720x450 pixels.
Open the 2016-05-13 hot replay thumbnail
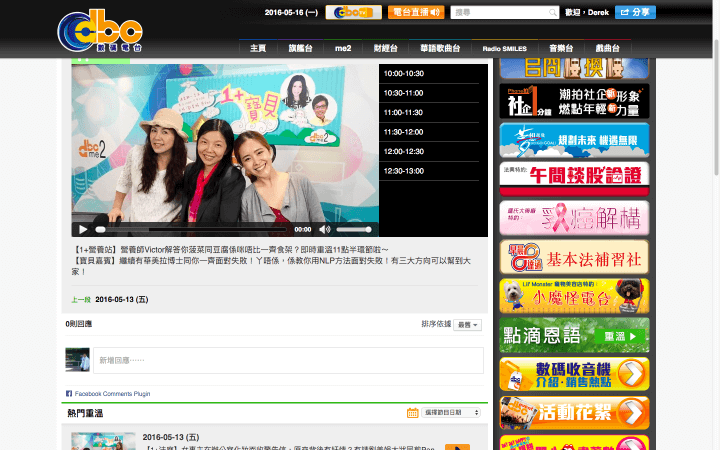103,441
